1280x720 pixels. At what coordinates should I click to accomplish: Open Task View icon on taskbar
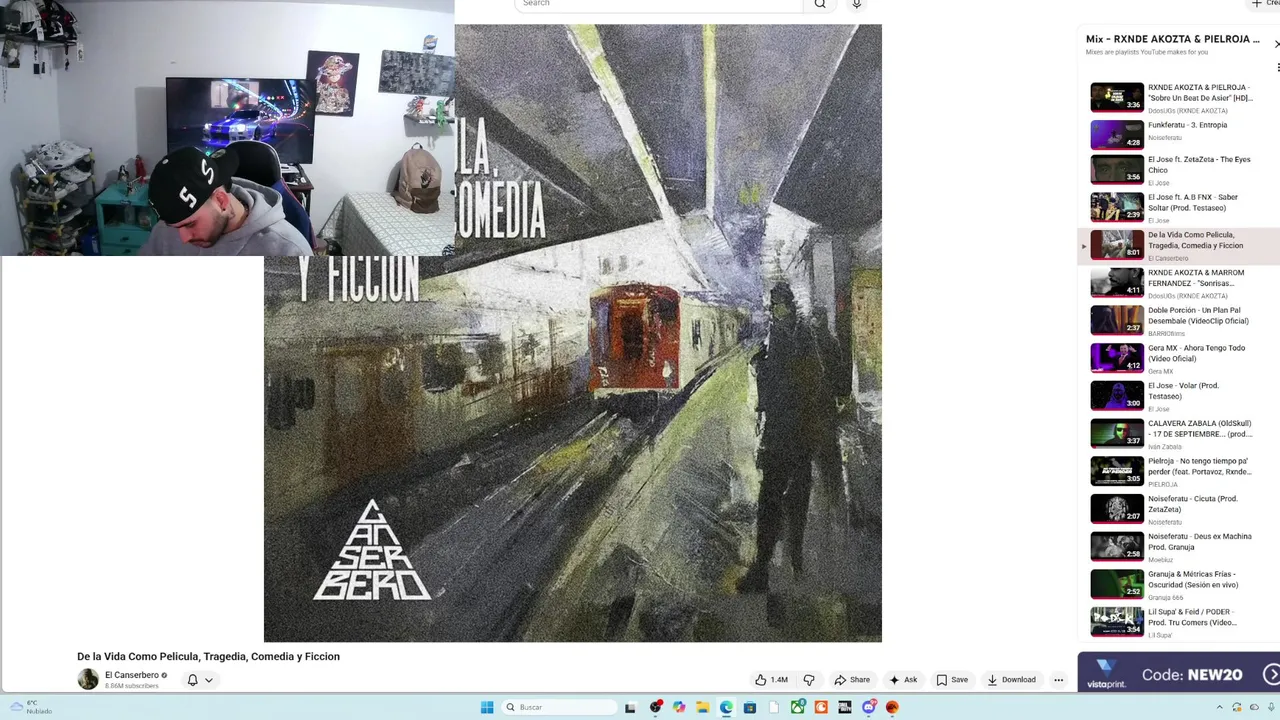630,707
